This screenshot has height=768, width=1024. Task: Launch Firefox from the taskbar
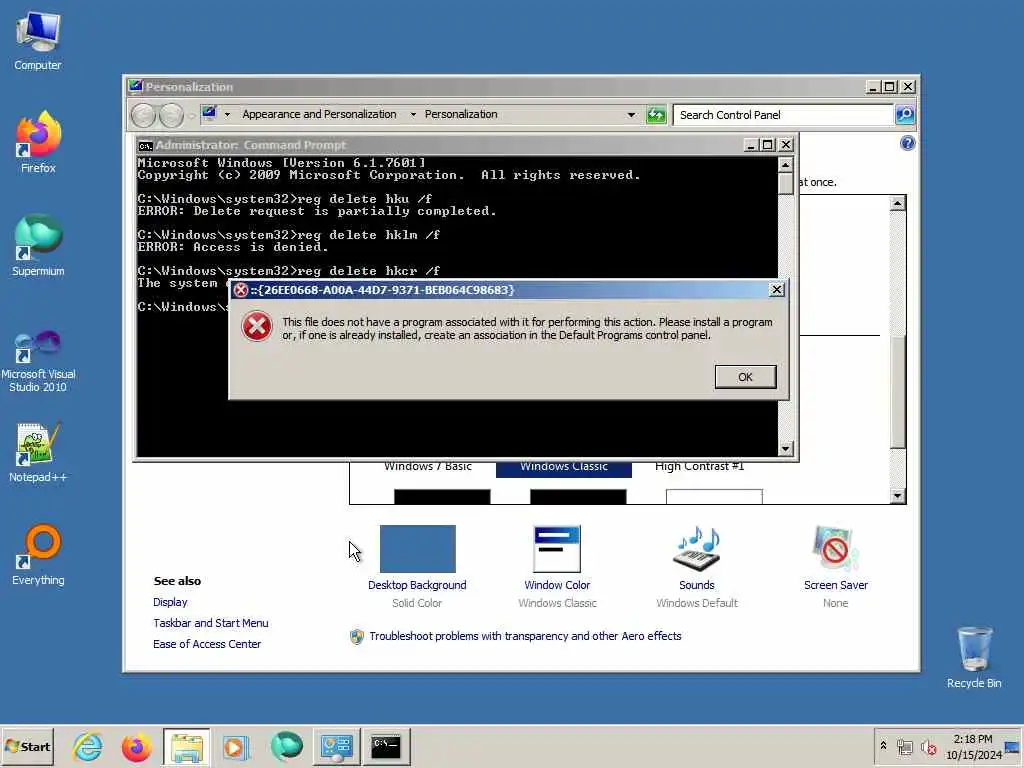click(x=136, y=746)
